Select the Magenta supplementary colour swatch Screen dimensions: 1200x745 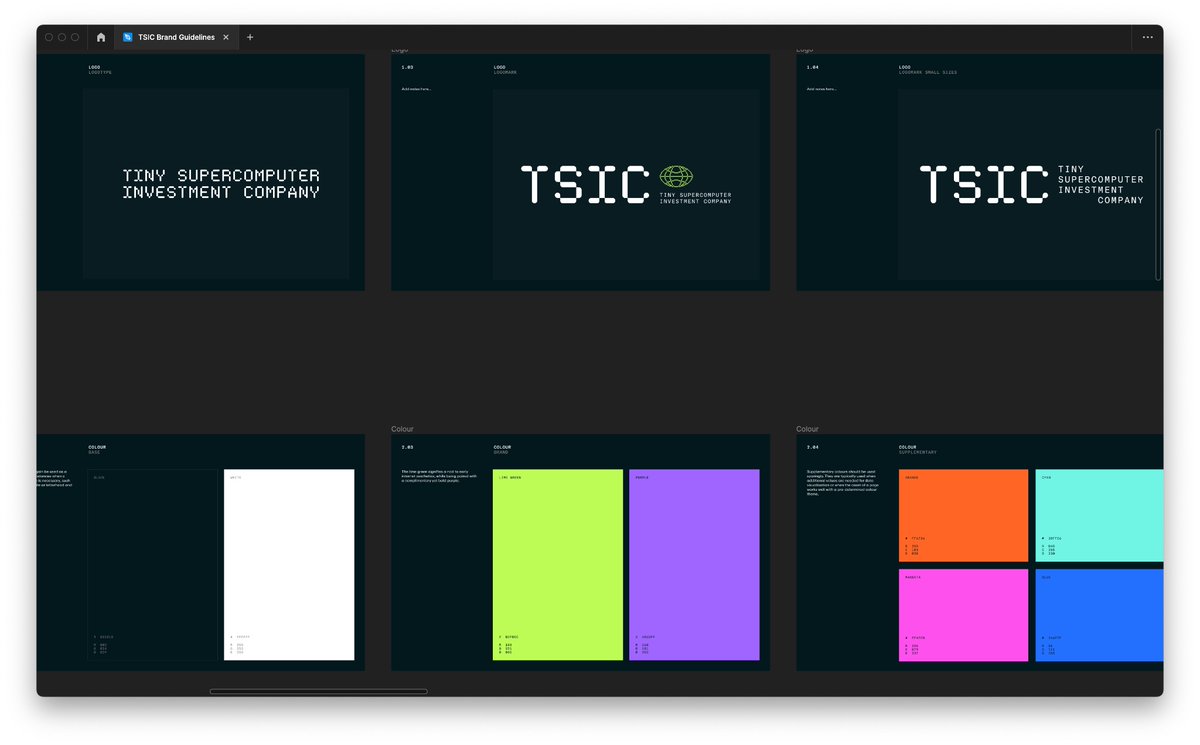(x=963, y=615)
